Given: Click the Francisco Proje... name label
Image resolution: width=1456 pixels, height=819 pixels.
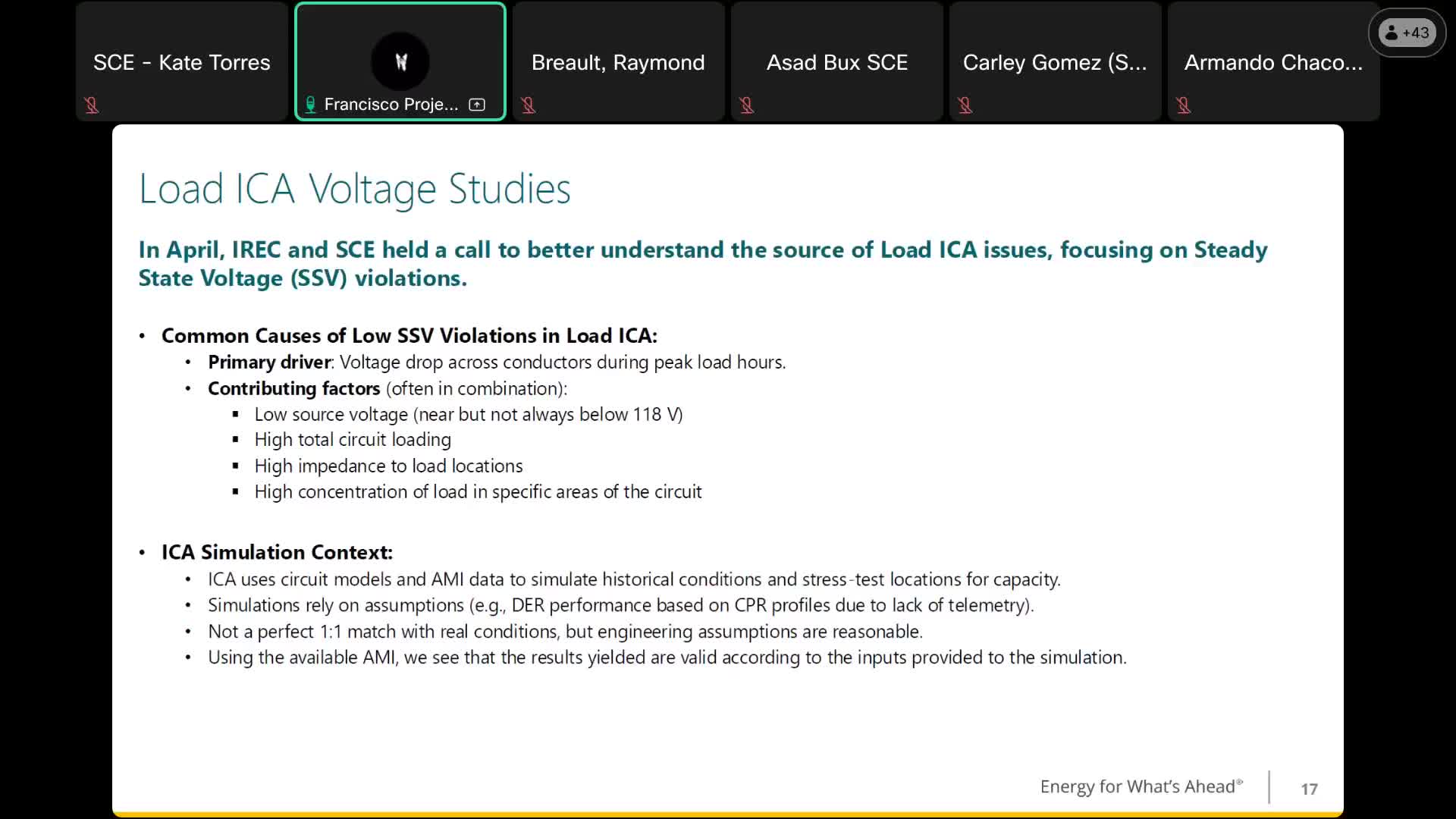Looking at the screenshot, I should tap(391, 105).
